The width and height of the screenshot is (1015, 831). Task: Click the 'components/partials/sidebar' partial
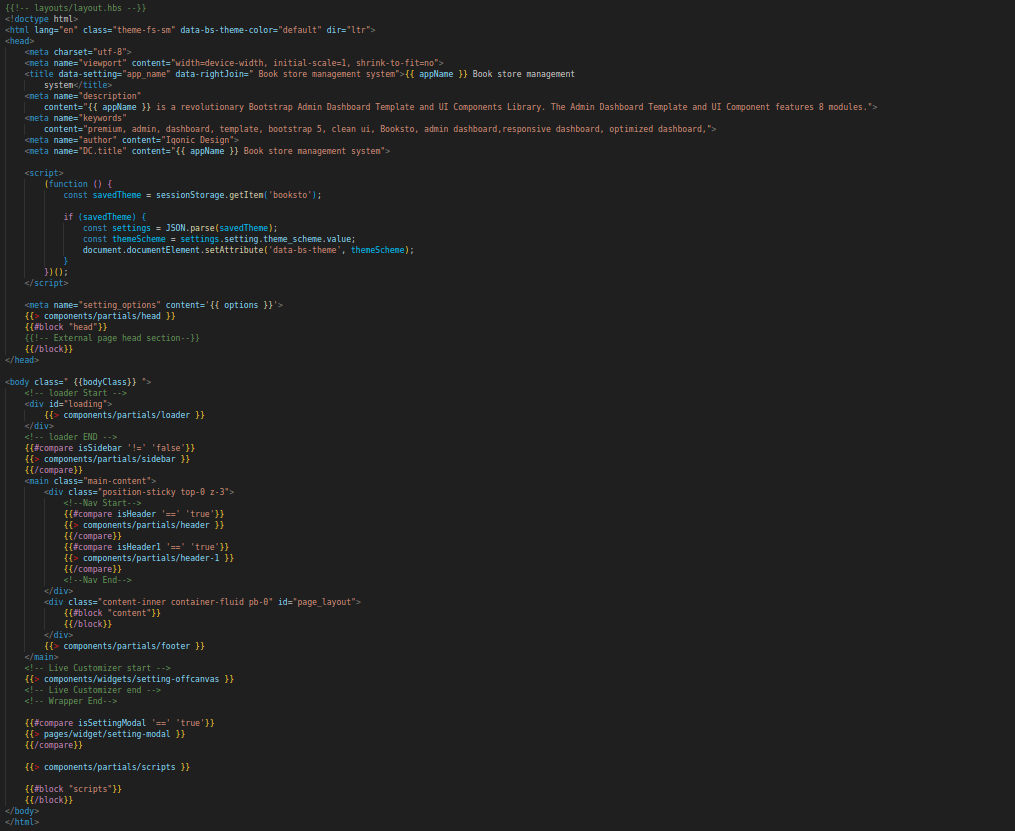pyautogui.click(x=107, y=459)
